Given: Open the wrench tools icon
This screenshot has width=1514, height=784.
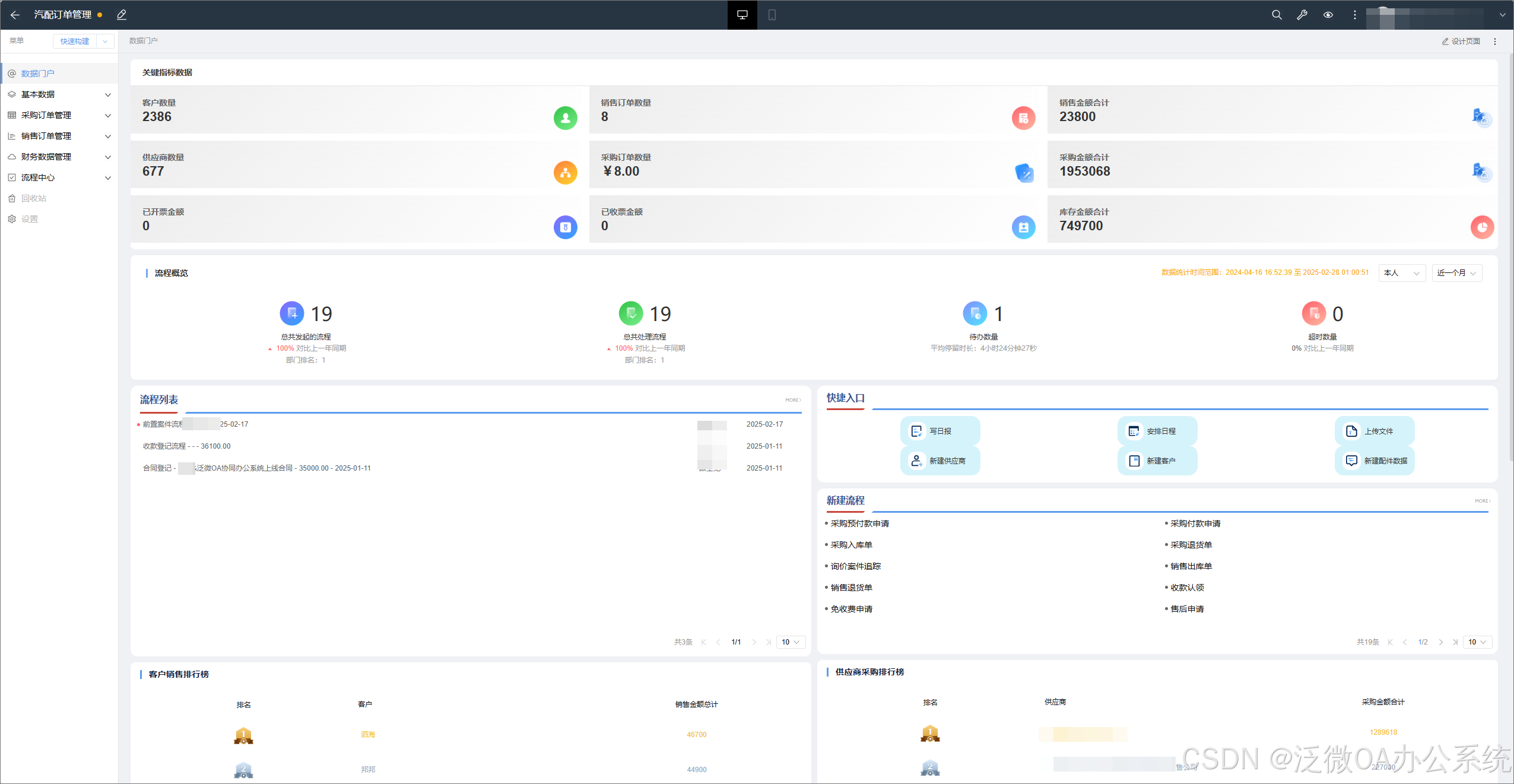Looking at the screenshot, I should click(x=1302, y=15).
